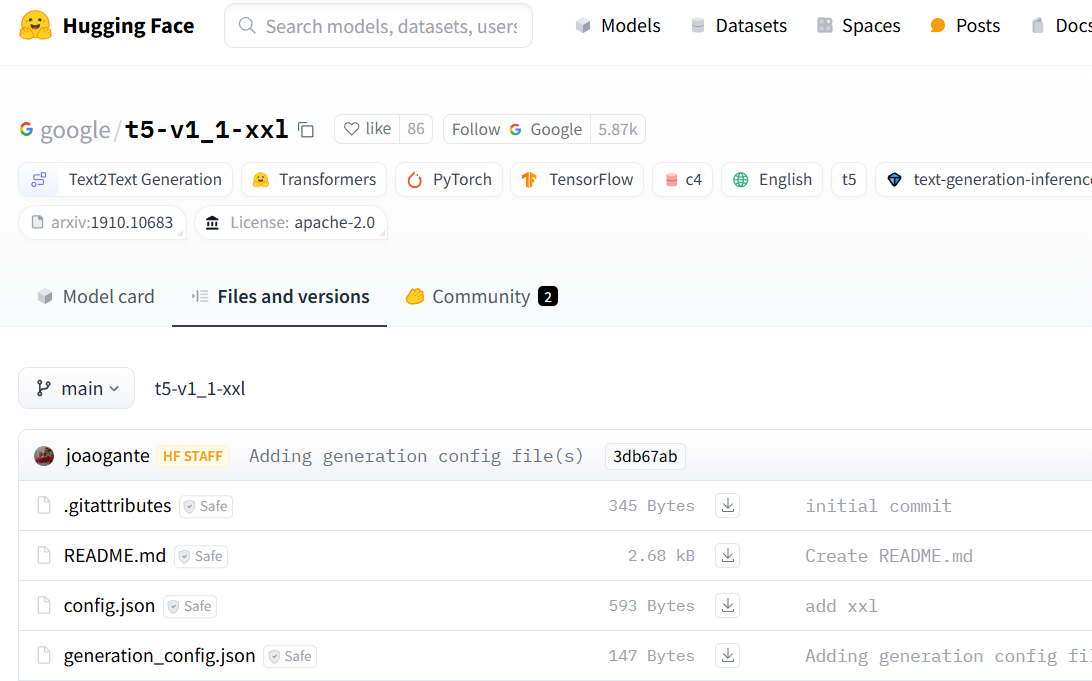Open the .gitattributes file
Screen dimensions: 1092x681
(x=118, y=506)
